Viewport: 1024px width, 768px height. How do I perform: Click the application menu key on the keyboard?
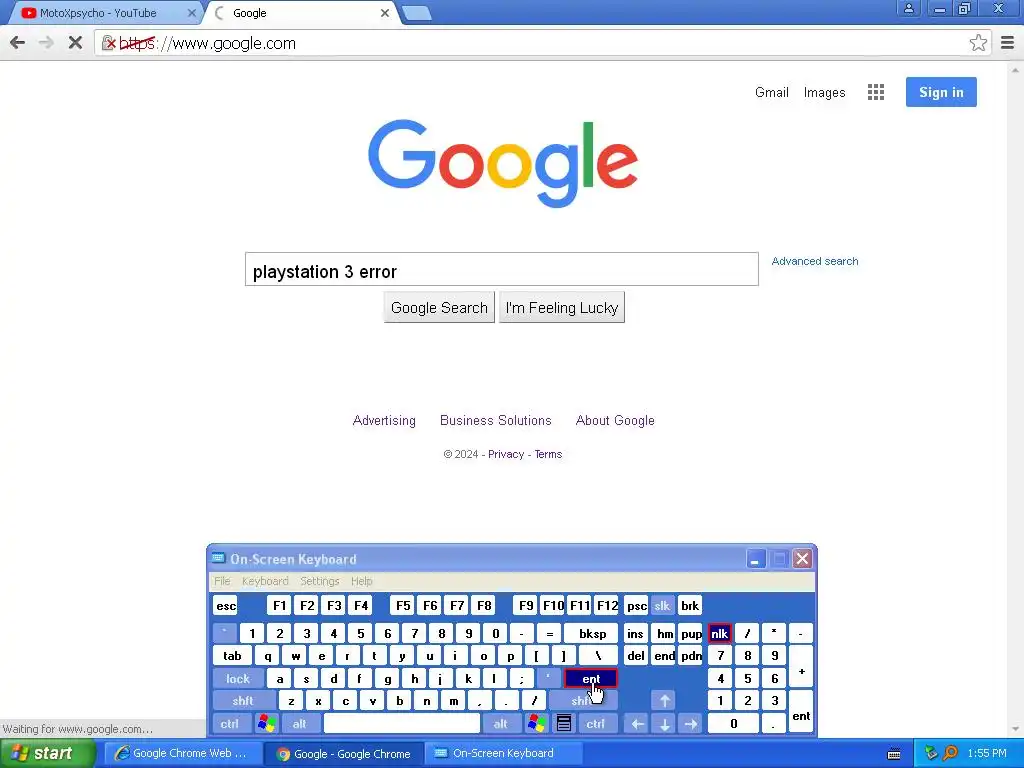click(x=564, y=724)
